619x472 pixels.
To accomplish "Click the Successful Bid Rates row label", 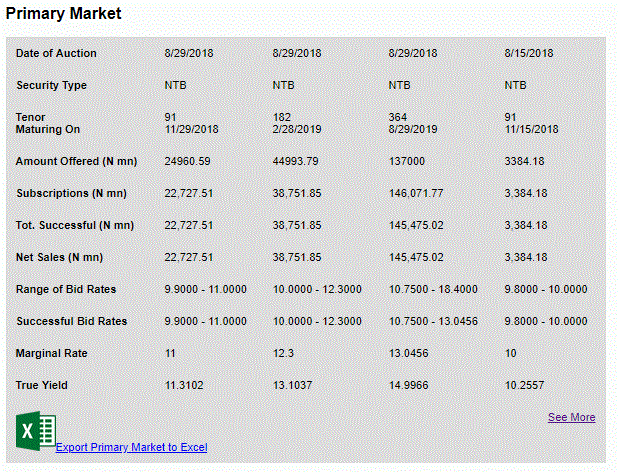I will (x=71, y=321).
